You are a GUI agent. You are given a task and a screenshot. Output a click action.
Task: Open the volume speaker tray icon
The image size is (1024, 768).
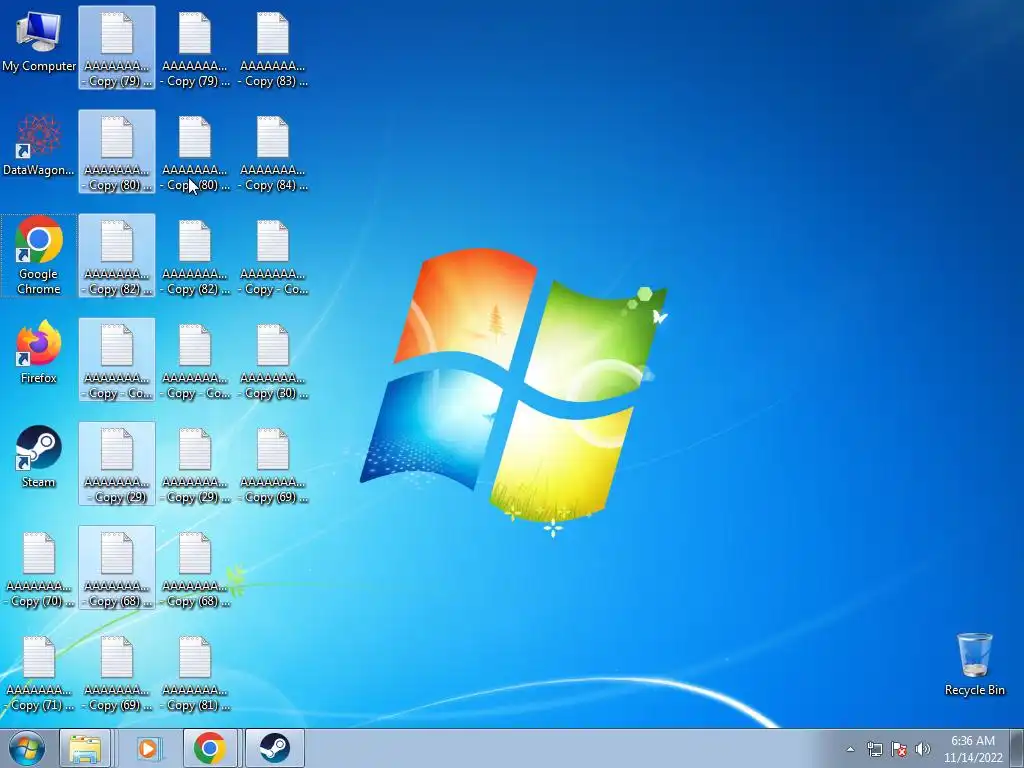pos(923,749)
